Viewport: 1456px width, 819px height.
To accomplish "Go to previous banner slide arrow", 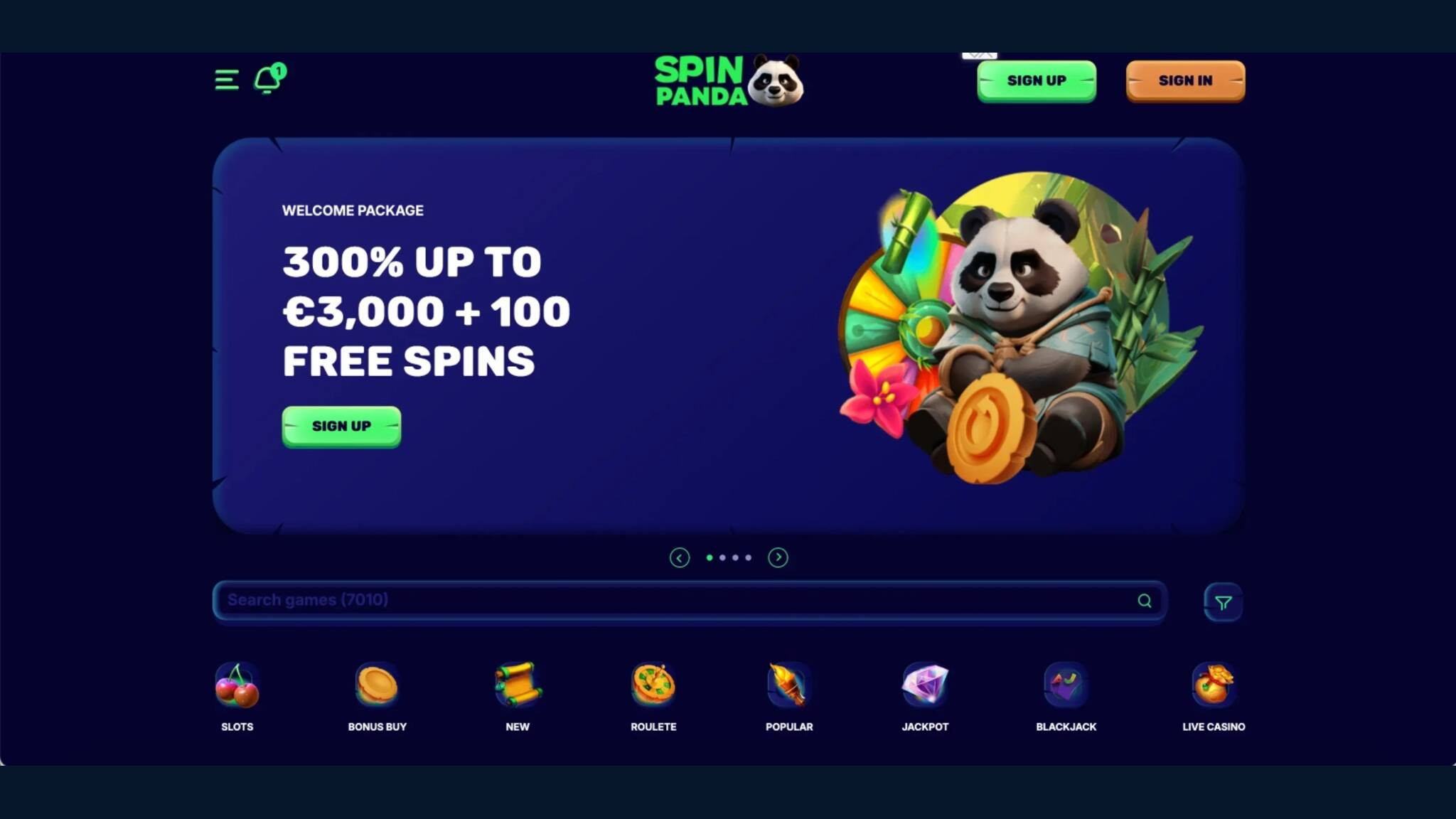I will (x=680, y=557).
